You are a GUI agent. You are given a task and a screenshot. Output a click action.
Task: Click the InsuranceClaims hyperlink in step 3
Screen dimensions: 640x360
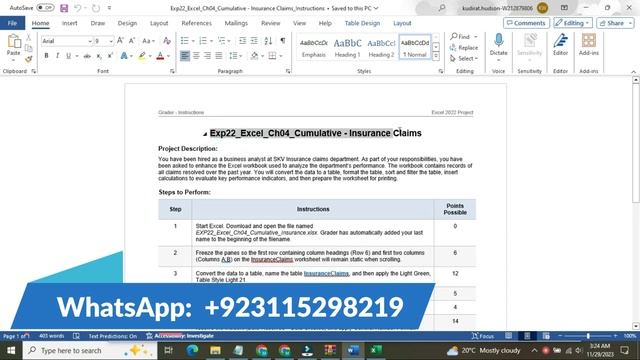(x=326, y=273)
